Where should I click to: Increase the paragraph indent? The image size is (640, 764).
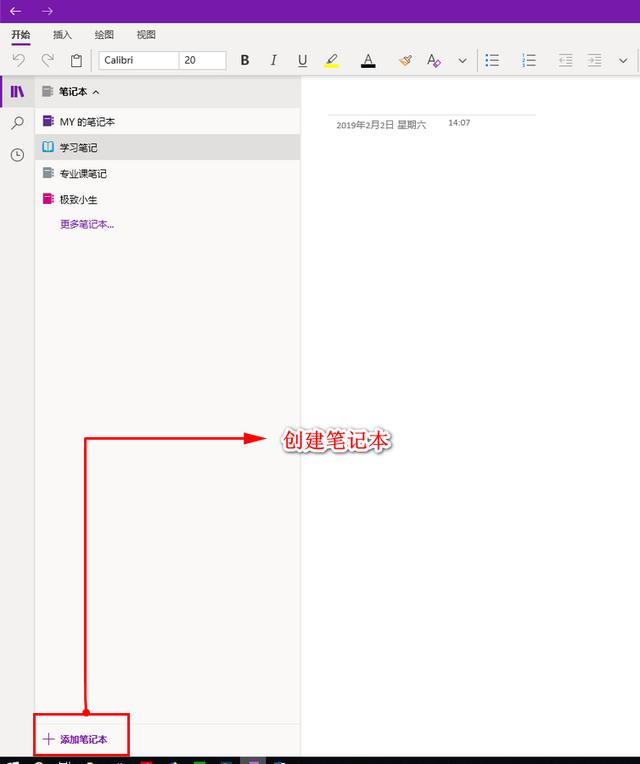[594, 60]
